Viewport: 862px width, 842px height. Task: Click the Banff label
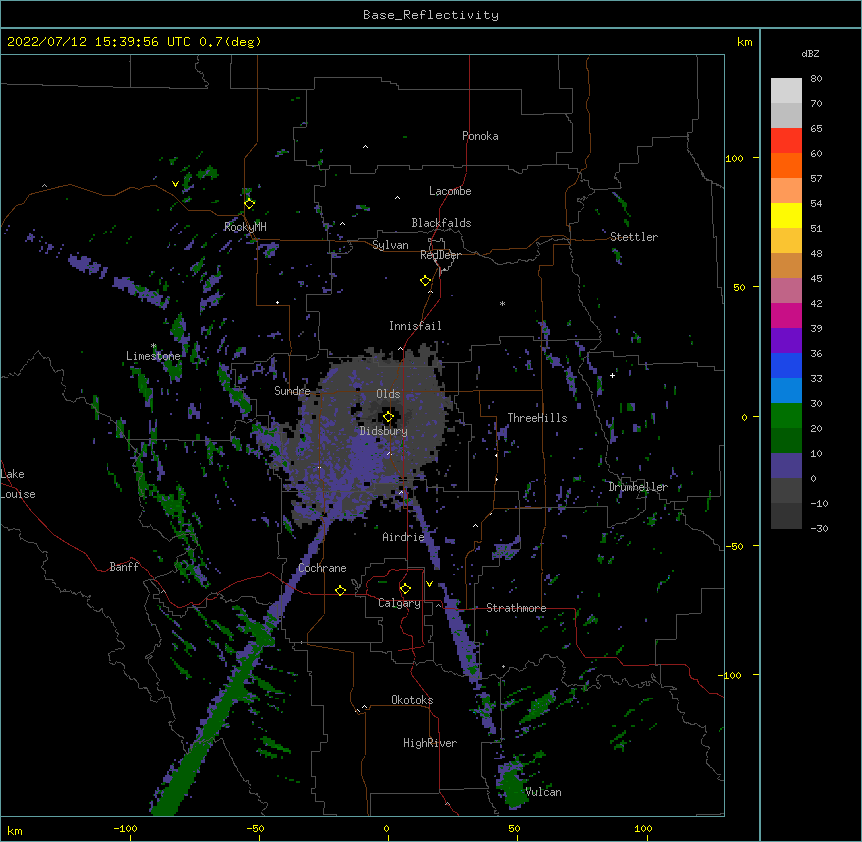click(x=124, y=567)
